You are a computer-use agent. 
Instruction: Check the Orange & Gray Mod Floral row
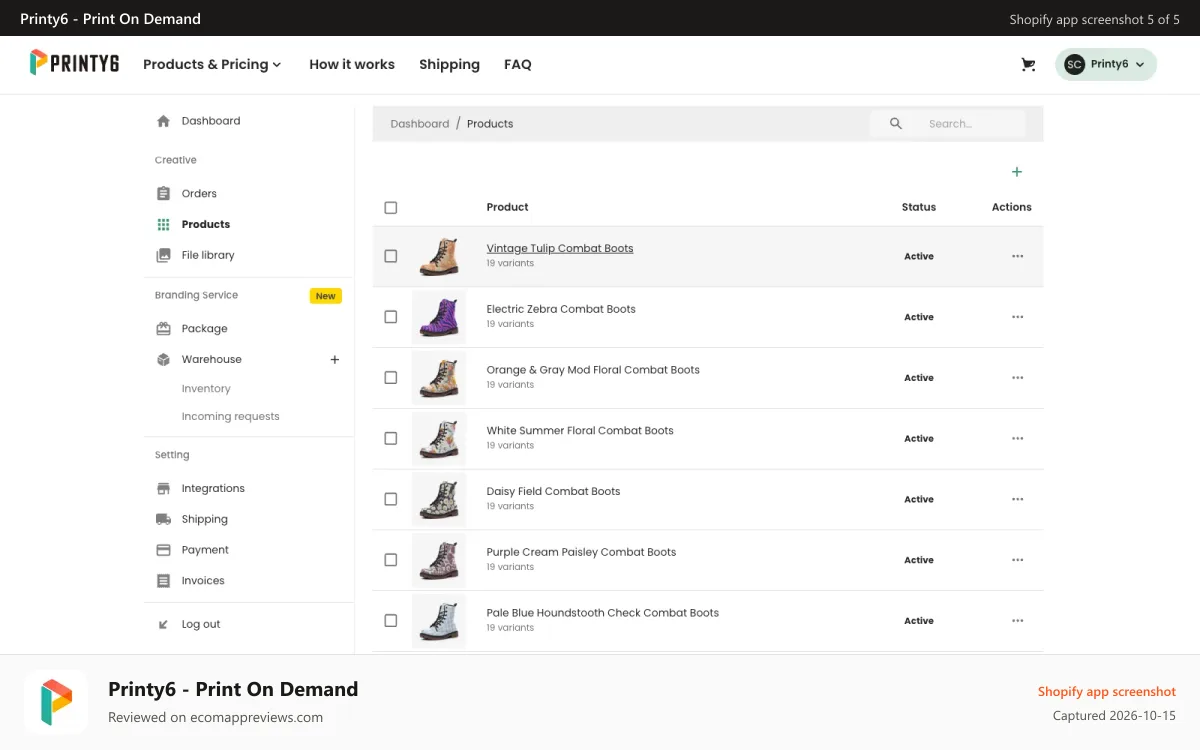tap(391, 378)
